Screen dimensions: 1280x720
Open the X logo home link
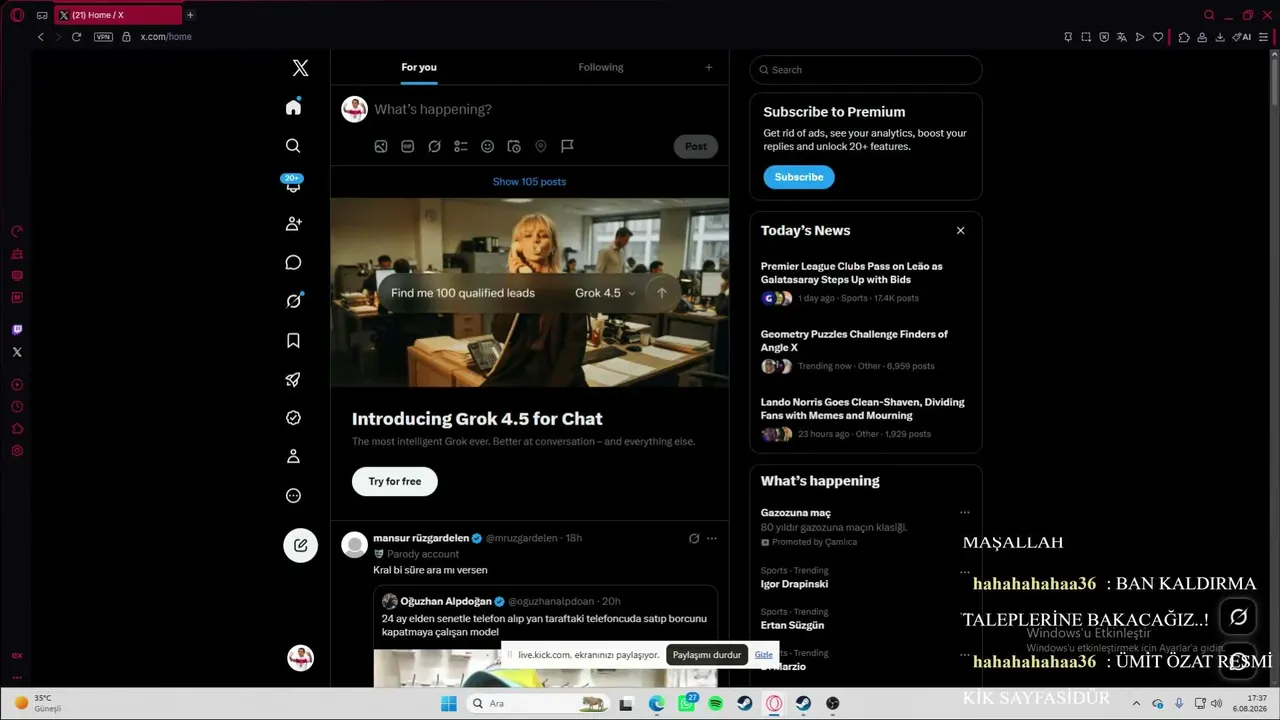point(300,68)
